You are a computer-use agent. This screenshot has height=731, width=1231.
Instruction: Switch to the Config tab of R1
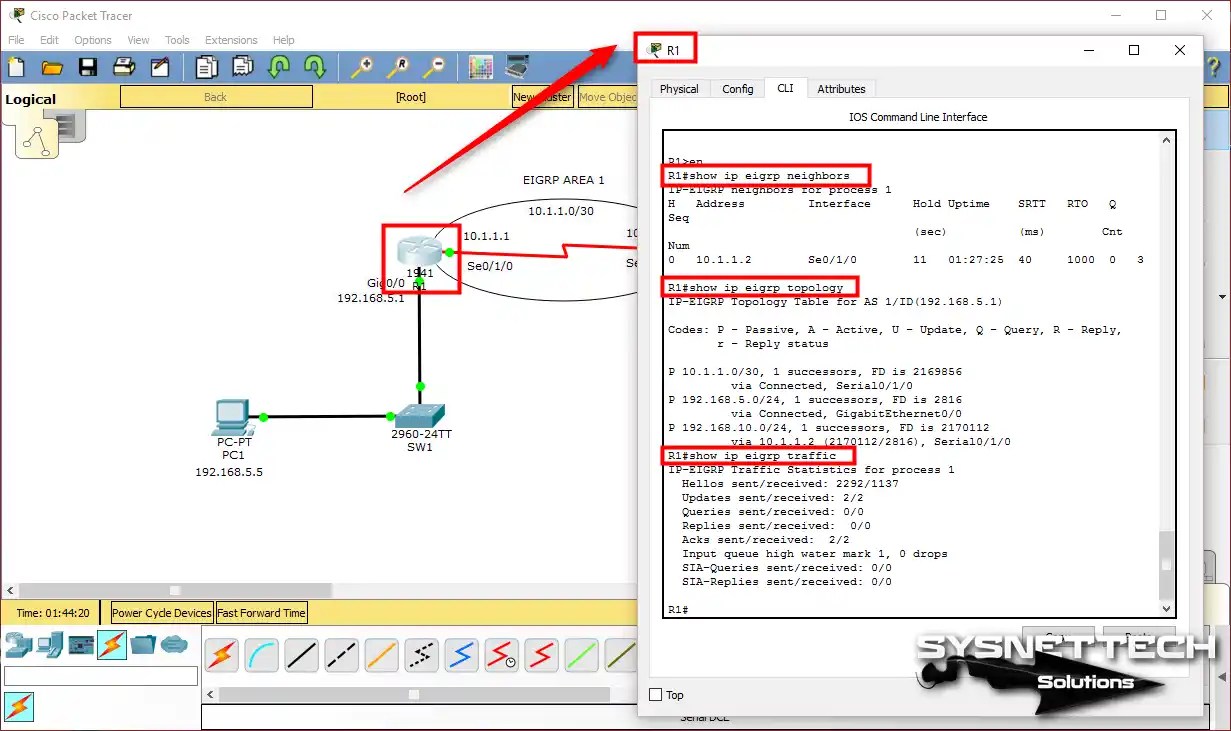click(x=737, y=88)
